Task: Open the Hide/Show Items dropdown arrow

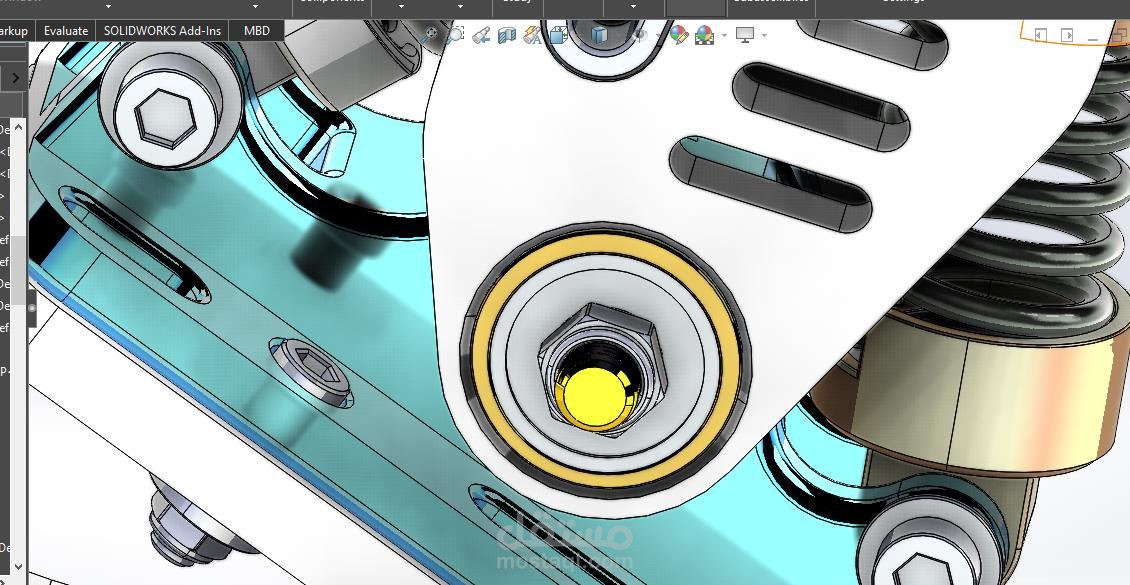Action: click(657, 35)
